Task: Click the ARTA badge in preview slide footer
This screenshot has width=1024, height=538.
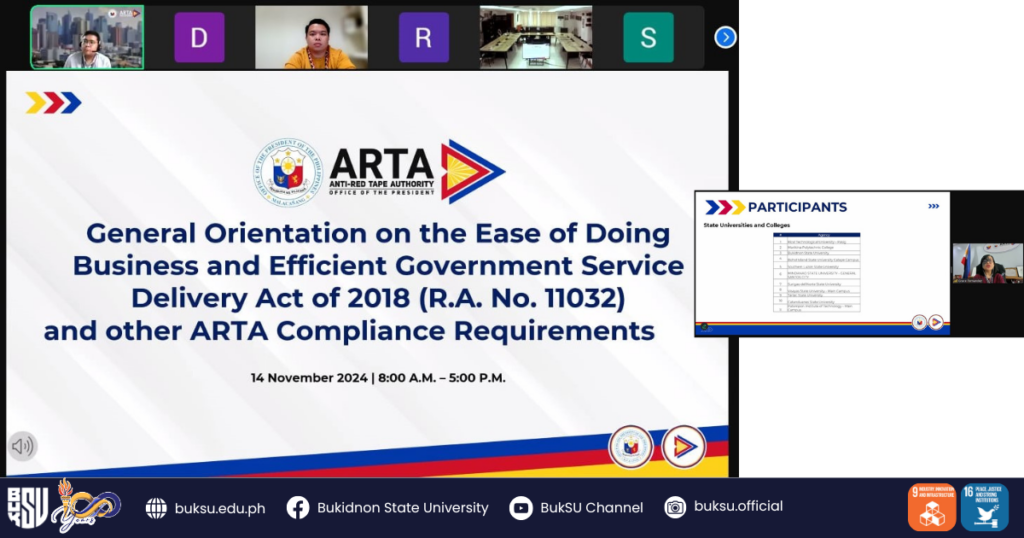Action: coord(936,322)
